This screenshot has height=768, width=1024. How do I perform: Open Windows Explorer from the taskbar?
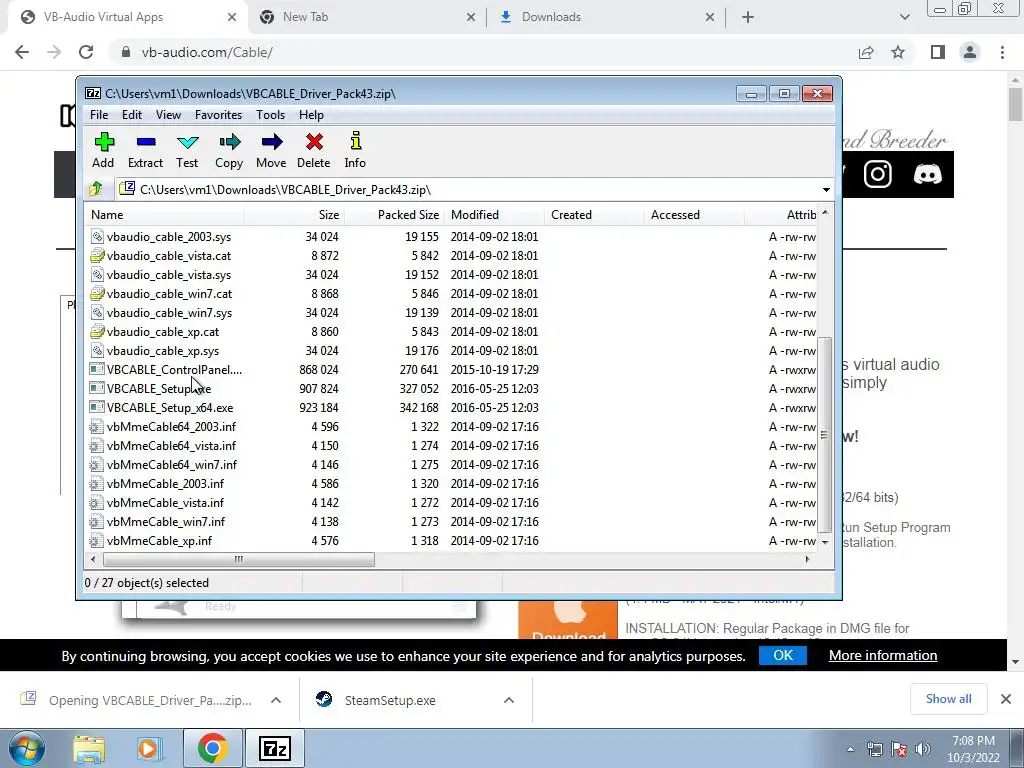click(x=89, y=748)
